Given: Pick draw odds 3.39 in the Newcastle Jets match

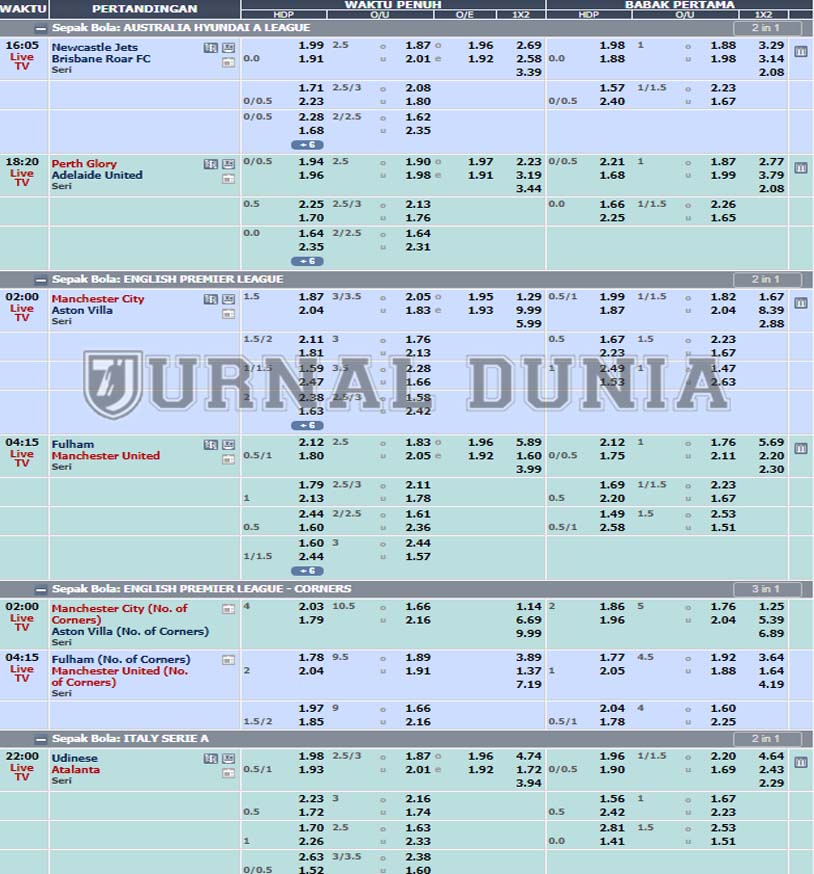Looking at the screenshot, I should coord(529,72).
